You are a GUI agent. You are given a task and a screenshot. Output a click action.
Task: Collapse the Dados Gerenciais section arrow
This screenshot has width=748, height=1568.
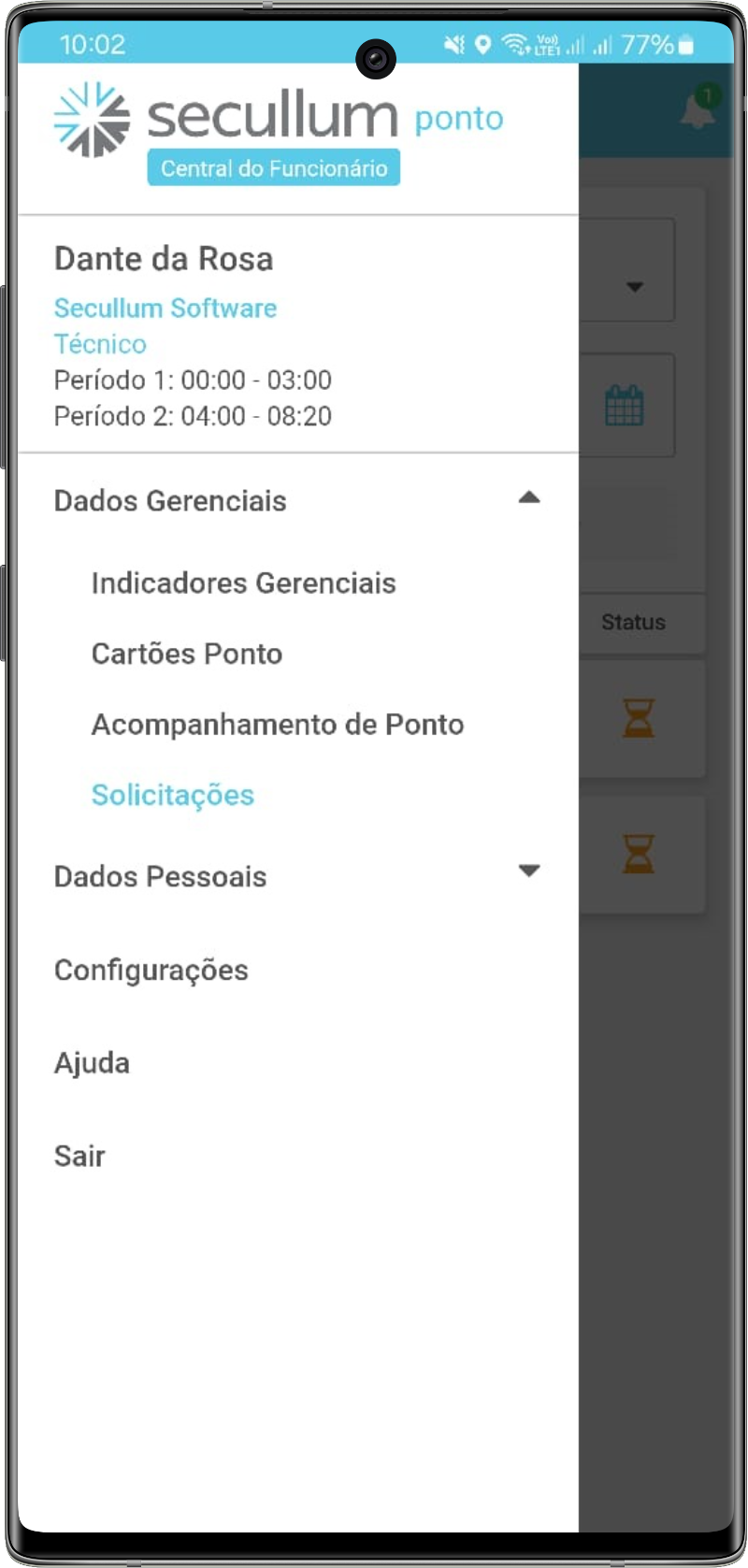529,497
